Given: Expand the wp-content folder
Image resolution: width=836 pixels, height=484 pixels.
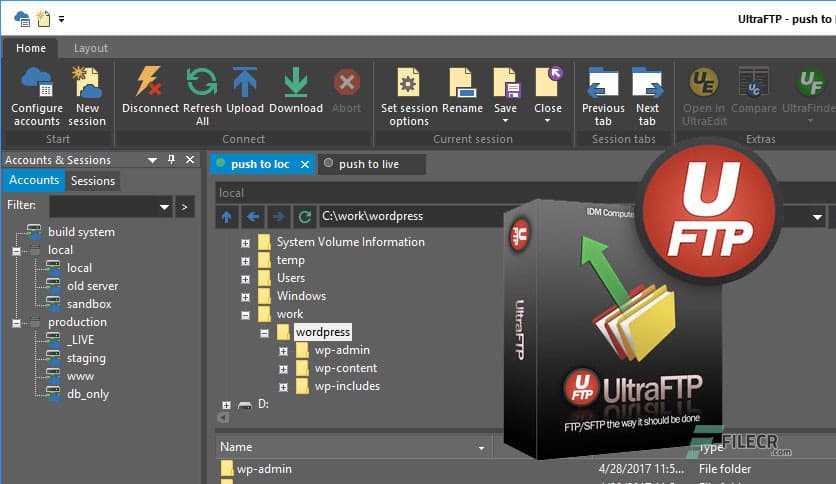Looking at the screenshot, I should click(284, 369).
